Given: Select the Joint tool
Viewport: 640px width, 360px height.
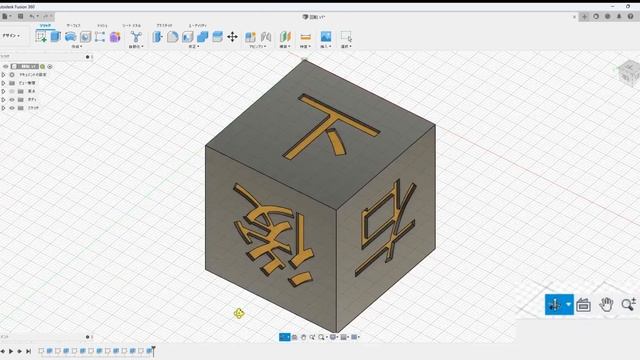Looking at the screenshot, I should [x=266, y=37].
